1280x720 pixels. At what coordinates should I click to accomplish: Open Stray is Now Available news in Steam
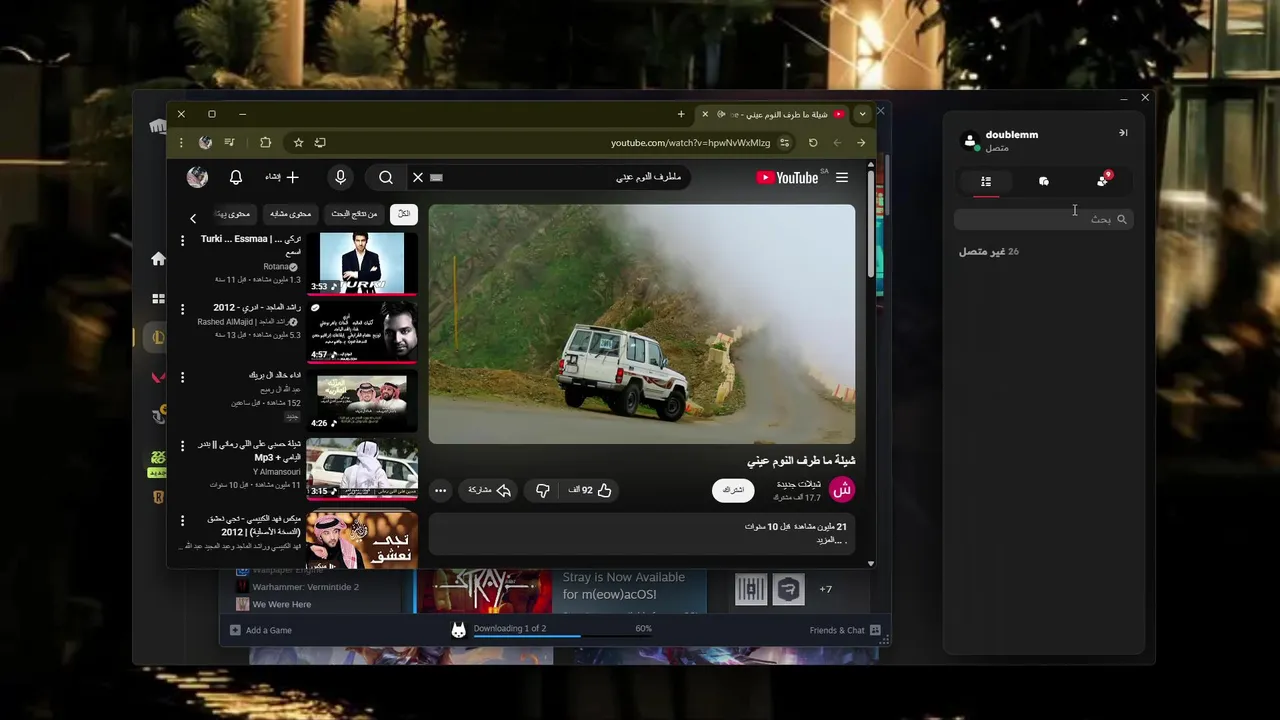[623, 585]
